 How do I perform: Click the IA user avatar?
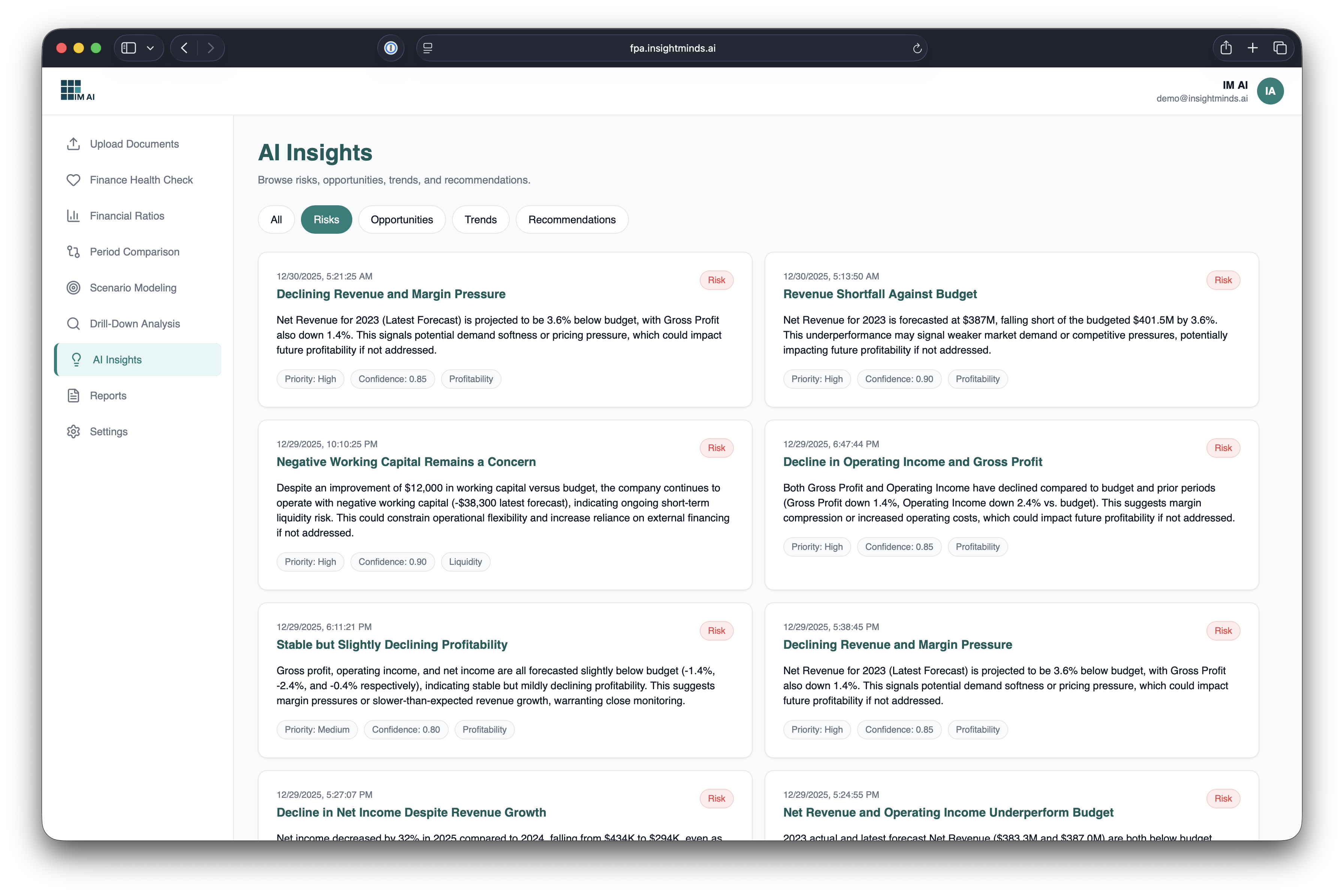1270,91
